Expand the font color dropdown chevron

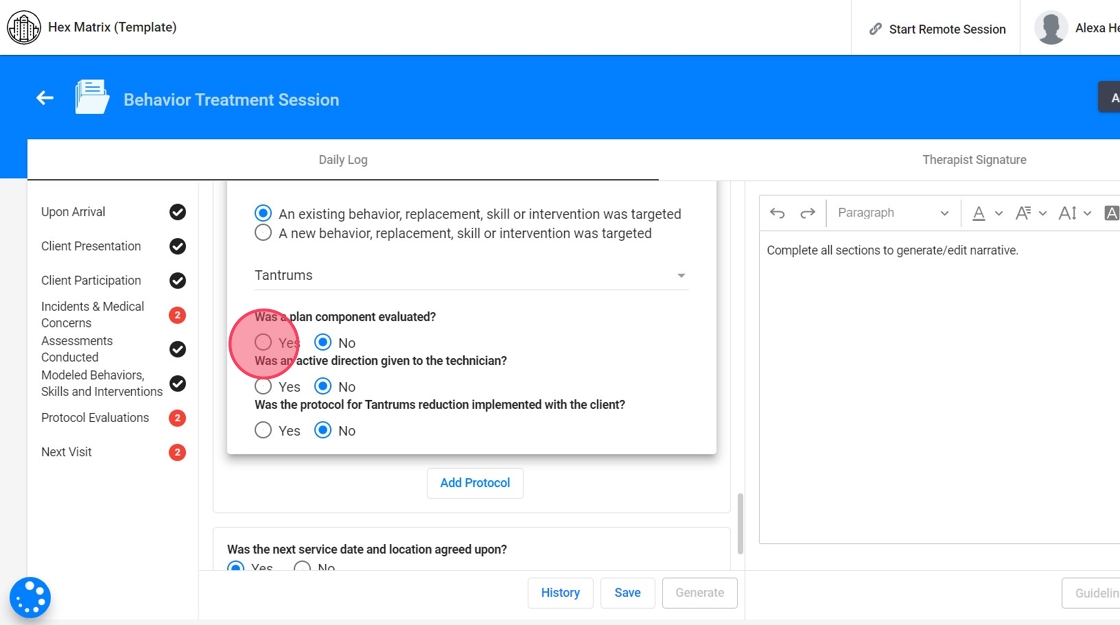[999, 214]
